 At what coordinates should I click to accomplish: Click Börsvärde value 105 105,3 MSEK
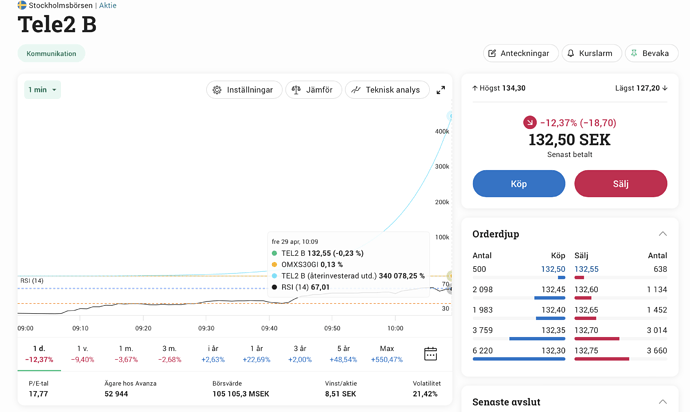pos(241,394)
